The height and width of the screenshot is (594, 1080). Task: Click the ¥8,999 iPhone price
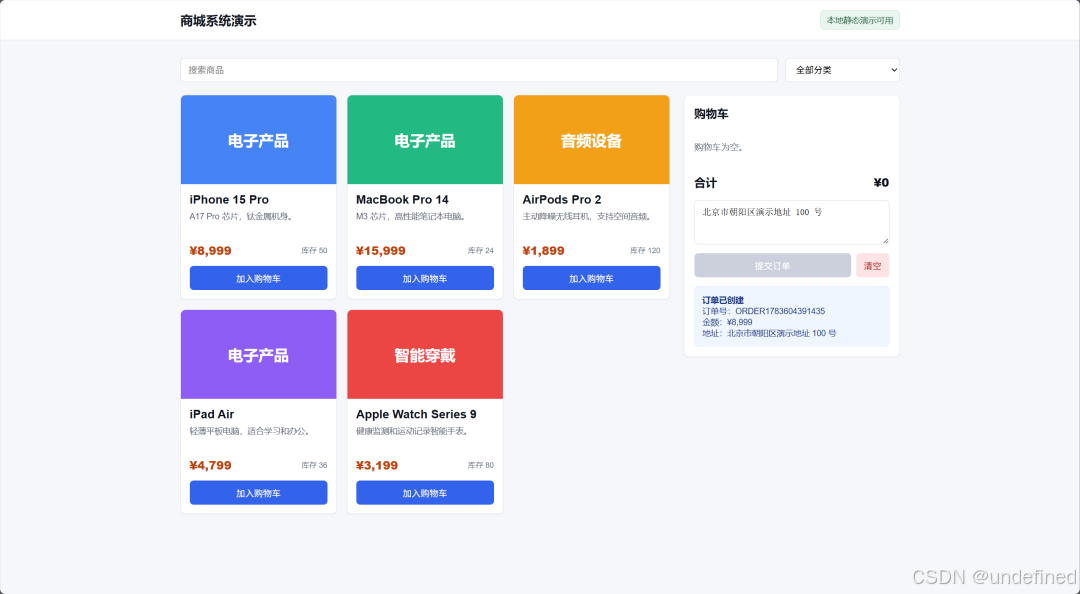click(211, 251)
